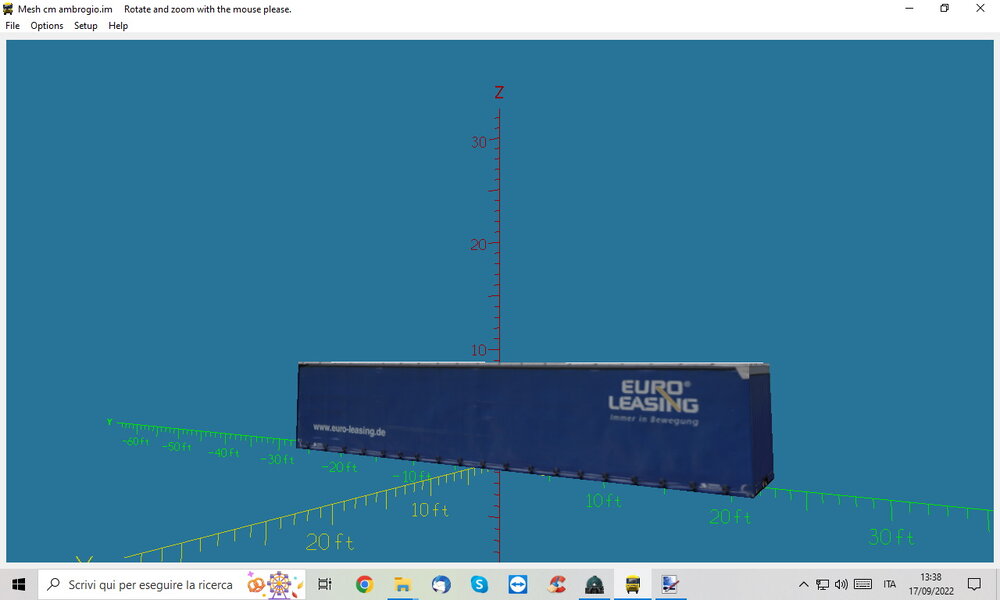
Task: Click the yellow 20ft axis label
Action: click(x=329, y=542)
